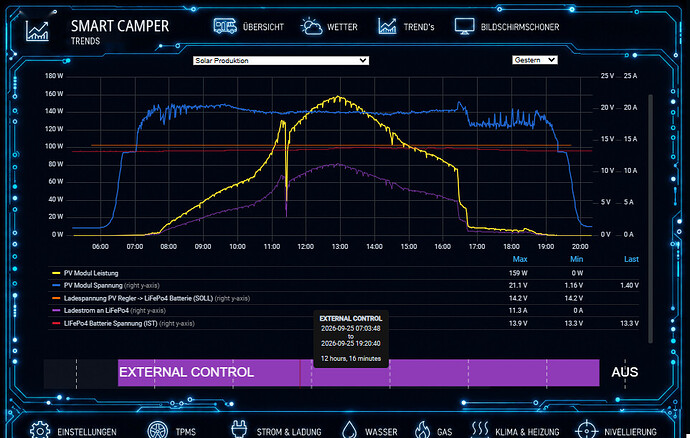The width and height of the screenshot is (690, 438).
Task: Open WASSER label in bottom bar
Action: tap(381, 432)
